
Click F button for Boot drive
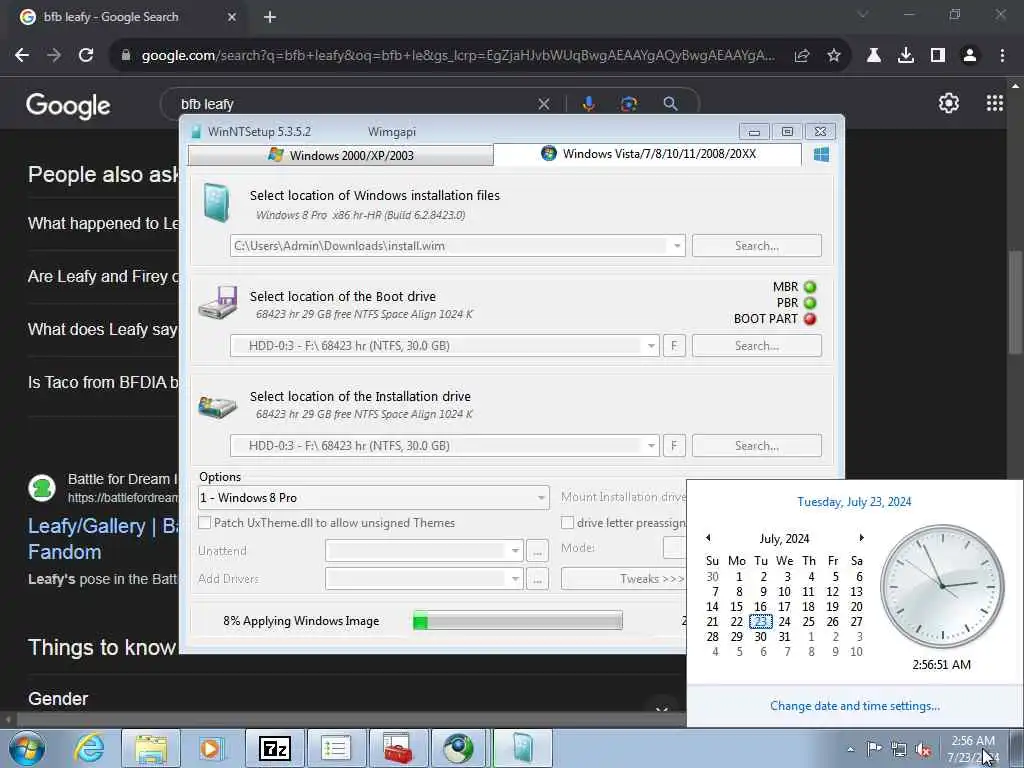click(674, 346)
